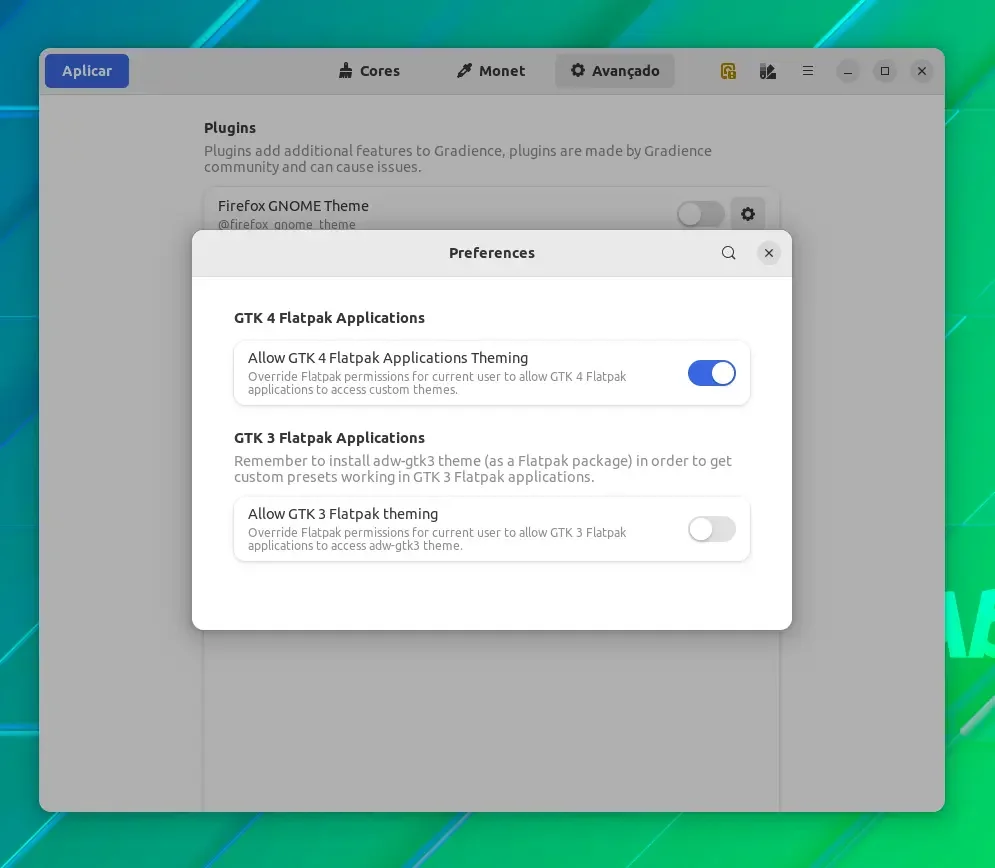
Task: Enable the Allow GTK 3 Flatpak theming switch
Action: coord(711,529)
